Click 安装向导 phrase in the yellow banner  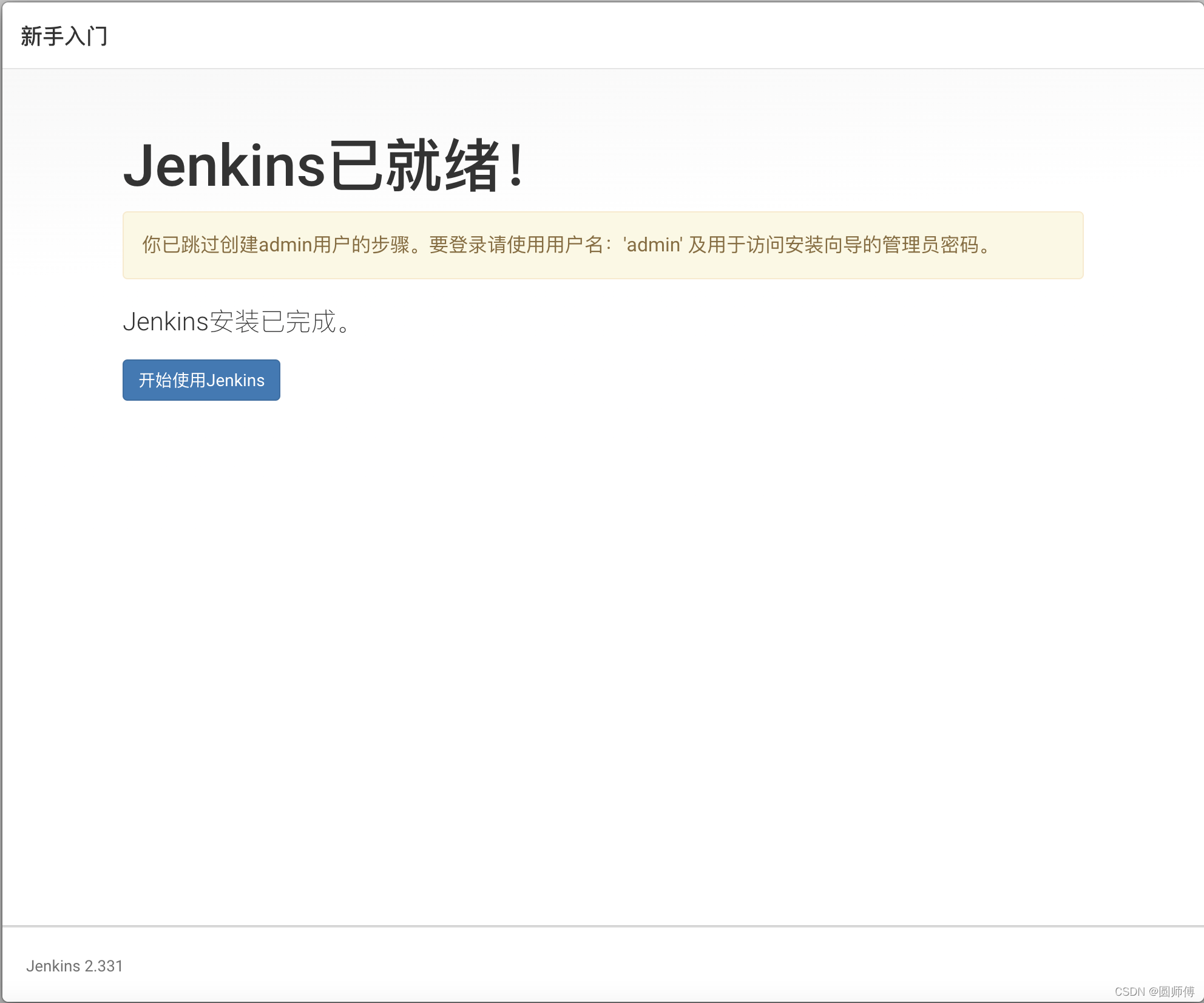(x=824, y=245)
